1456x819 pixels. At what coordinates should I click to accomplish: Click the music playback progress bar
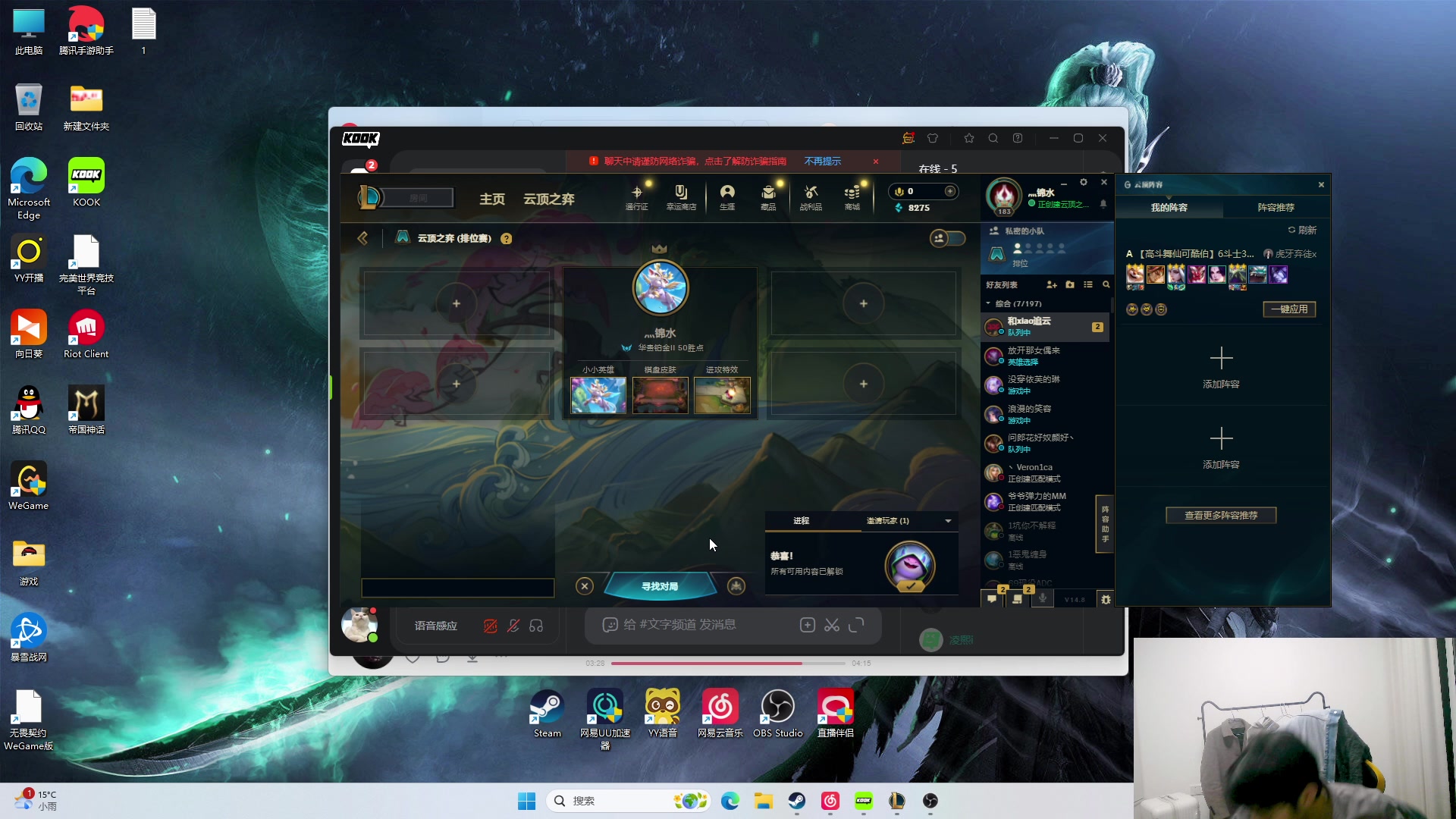728,663
